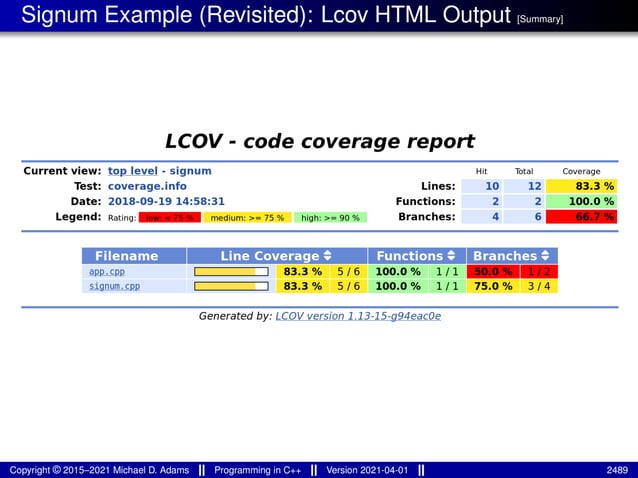This screenshot has width=638, height=478.
Task: Click the Functions column header text
Action: pos(410,256)
